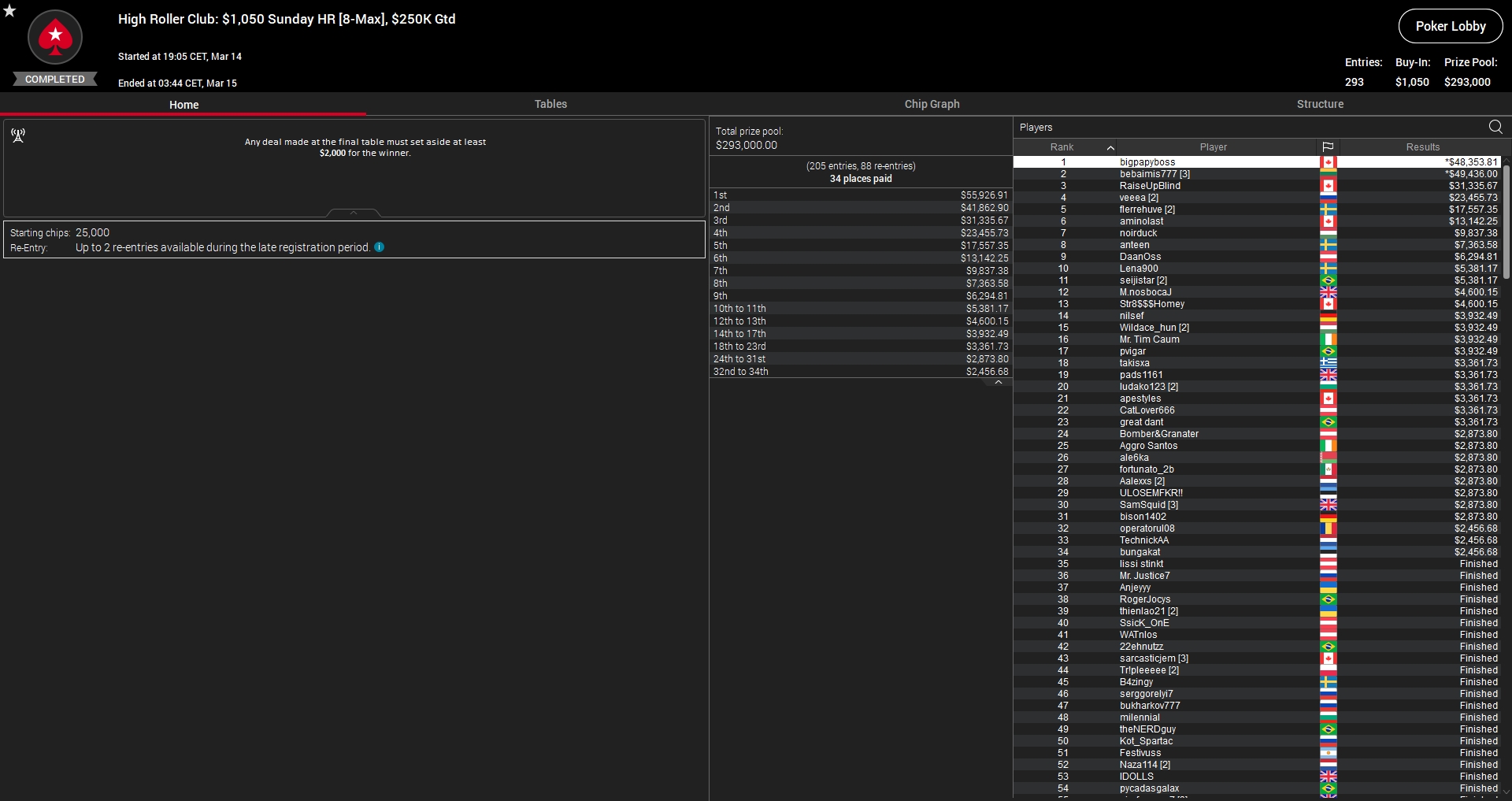Sort by country flag column header

(x=1328, y=147)
